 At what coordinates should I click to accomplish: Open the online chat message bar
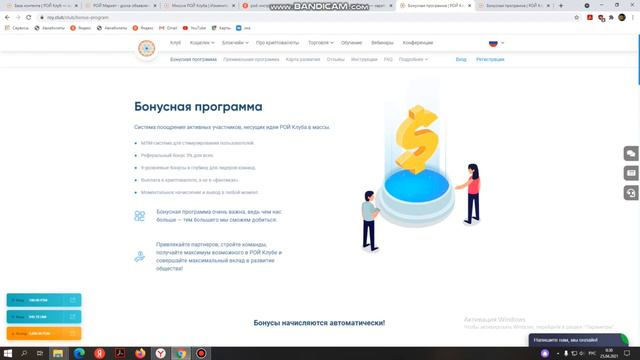coord(578,340)
